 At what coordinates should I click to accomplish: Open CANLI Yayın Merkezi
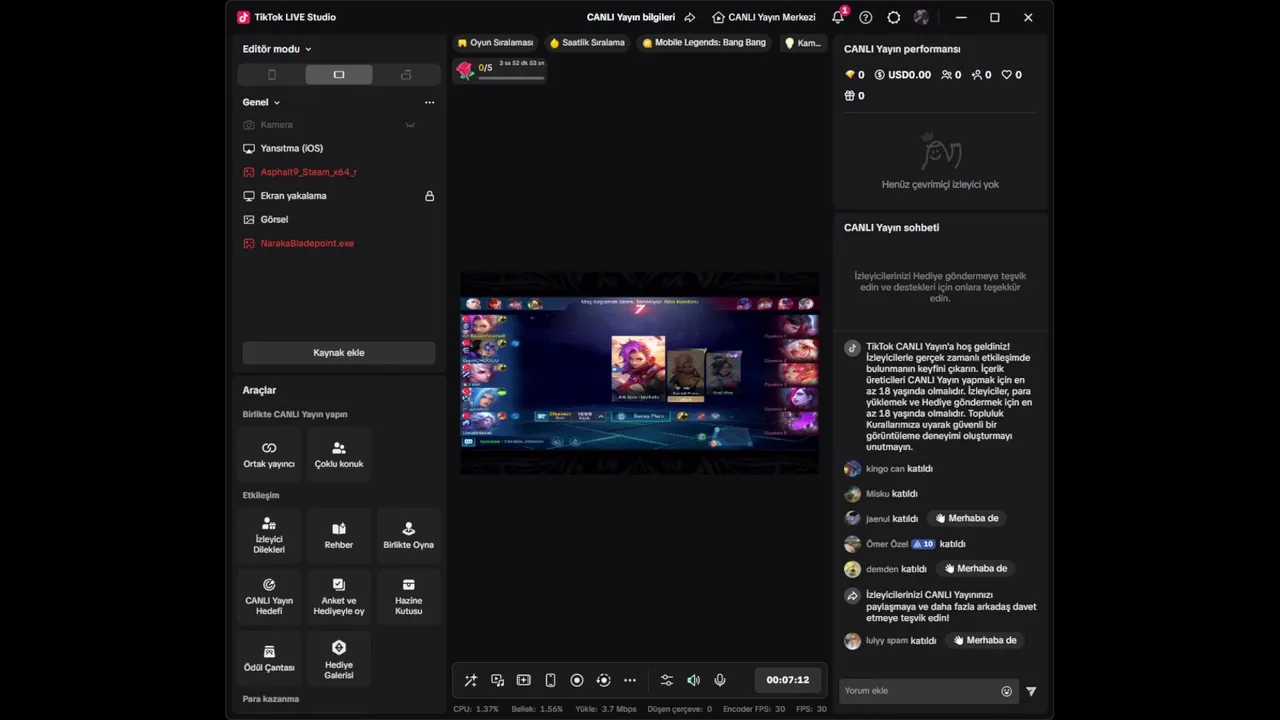pos(764,17)
